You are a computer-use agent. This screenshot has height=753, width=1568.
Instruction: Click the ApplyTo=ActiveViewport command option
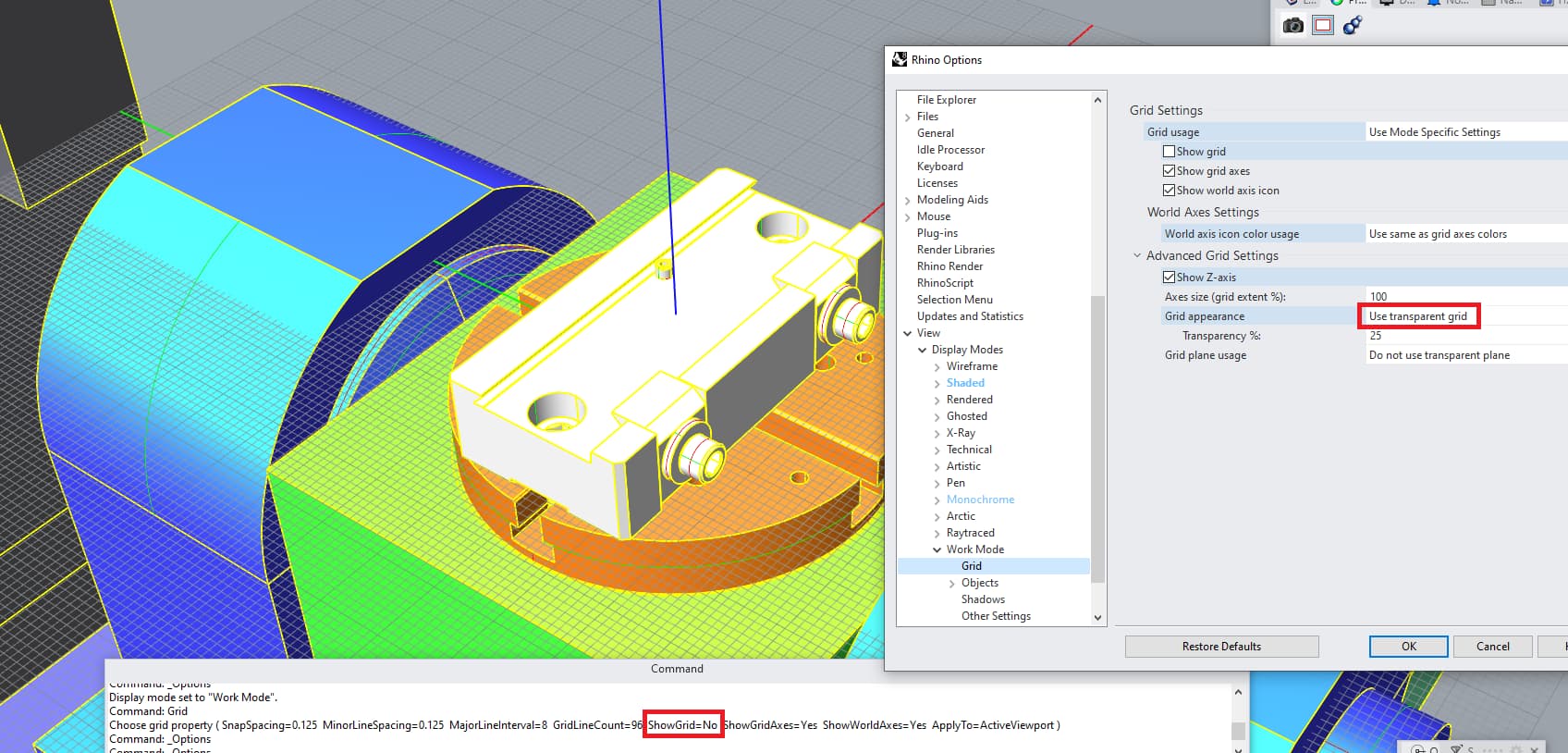993,725
